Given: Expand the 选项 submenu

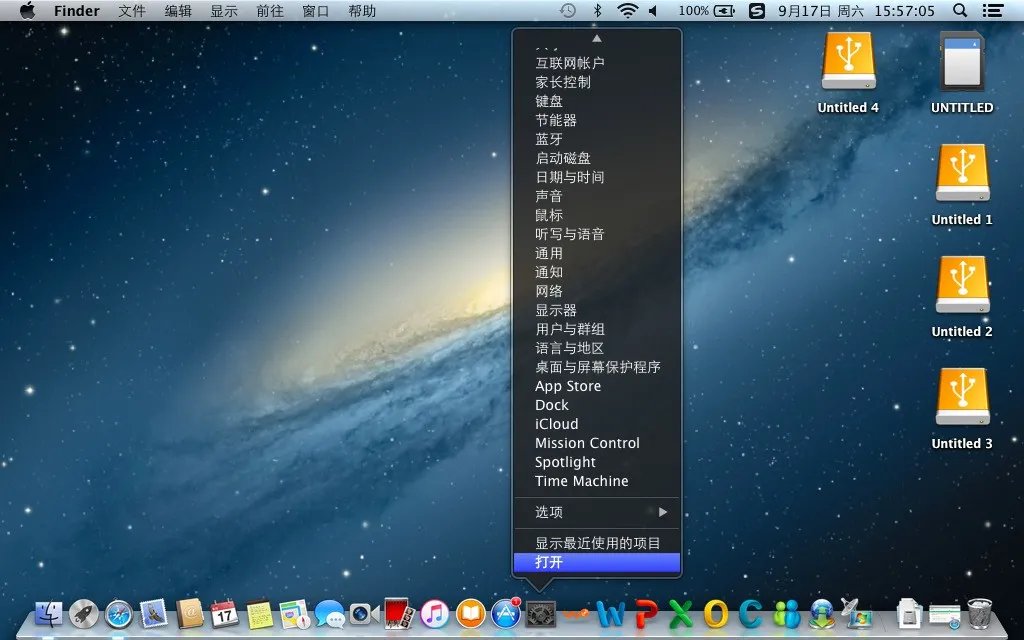Looking at the screenshot, I should (x=597, y=512).
